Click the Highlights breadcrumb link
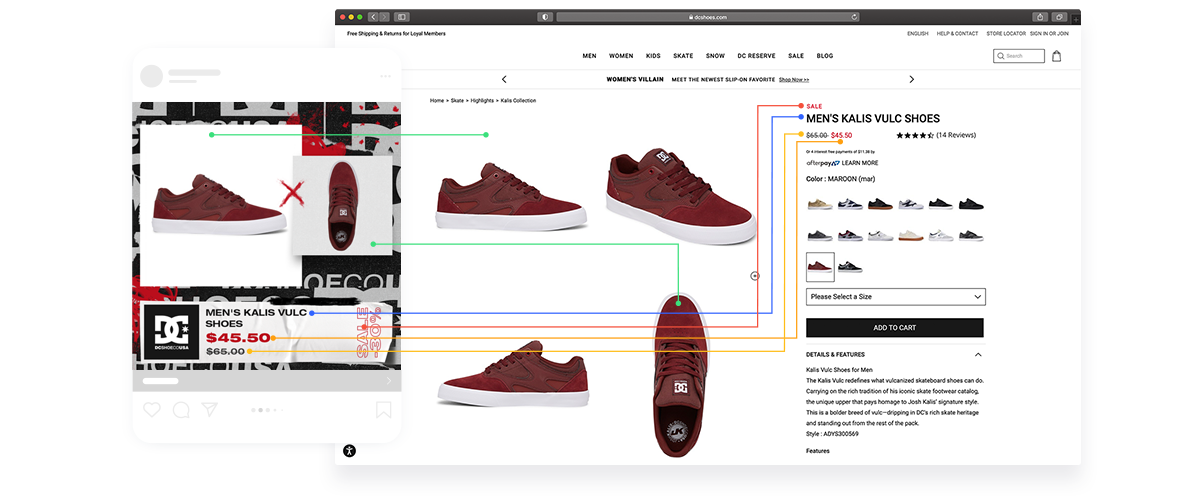Viewport: 1200px width, 500px height. point(482,101)
